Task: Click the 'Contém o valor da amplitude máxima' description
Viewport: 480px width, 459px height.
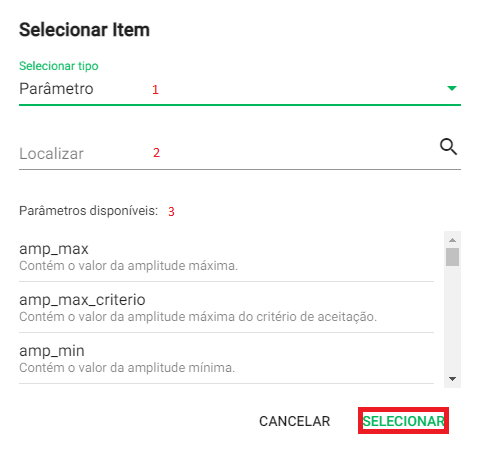Action: click(128, 266)
